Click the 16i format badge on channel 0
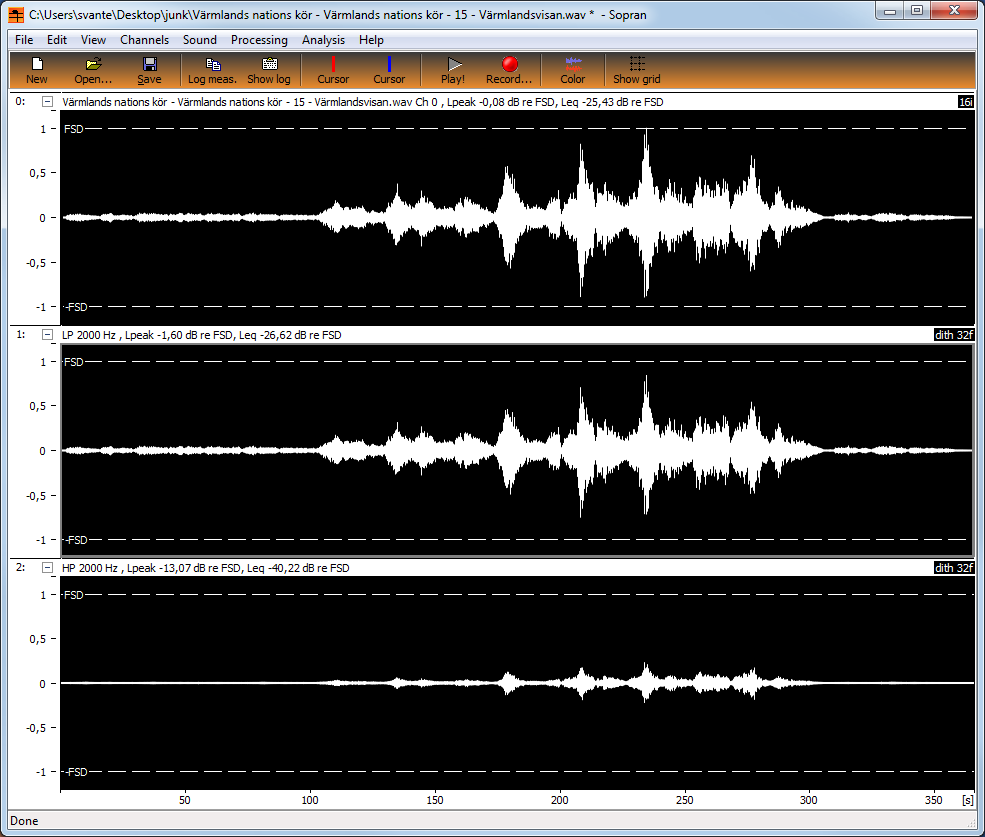Image resolution: width=985 pixels, height=837 pixels. [966, 102]
